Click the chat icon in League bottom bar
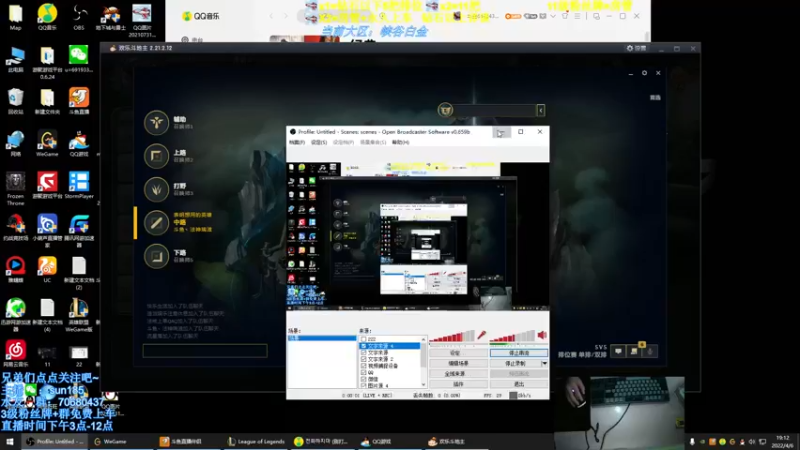 coord(618,351)
